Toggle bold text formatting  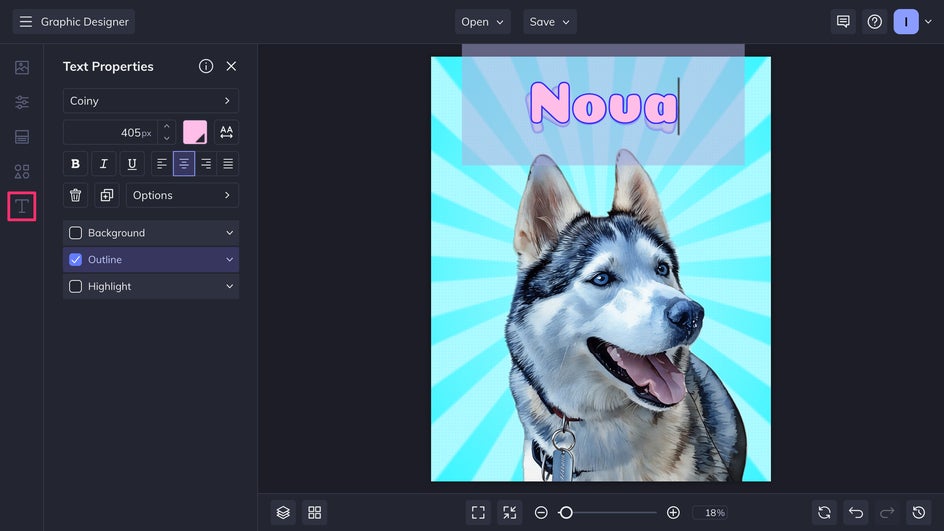[75, 164]
